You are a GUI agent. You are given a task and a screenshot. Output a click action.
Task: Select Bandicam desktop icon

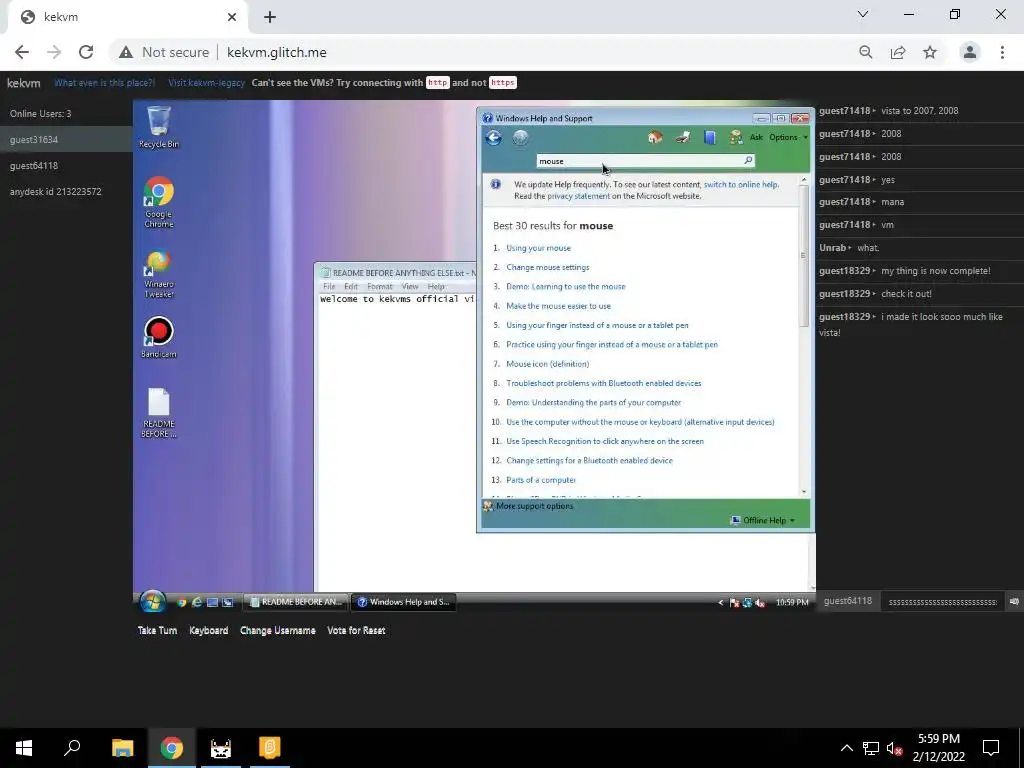coord(159,337)
